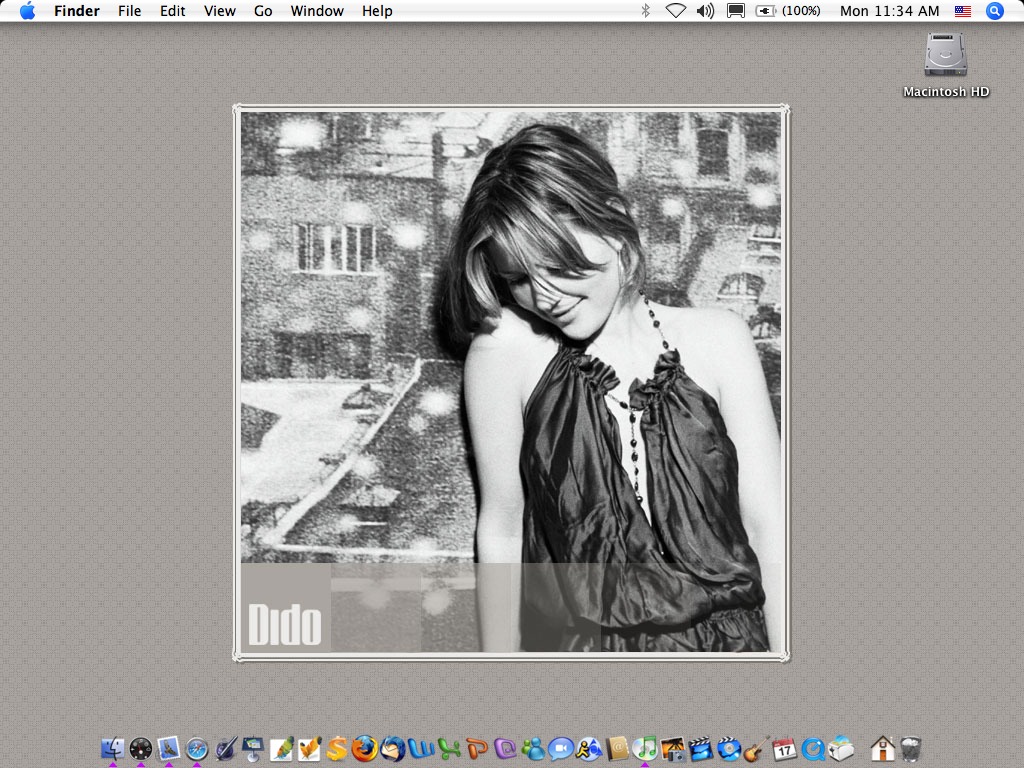Viewport: 1024px width, 768px height.
Task: Launch Dashboard from the dock
Action: click(x=141, y=748)
